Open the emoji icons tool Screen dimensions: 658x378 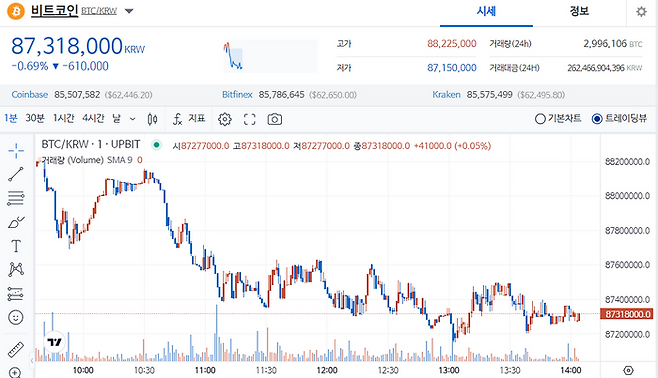point(16,318)
